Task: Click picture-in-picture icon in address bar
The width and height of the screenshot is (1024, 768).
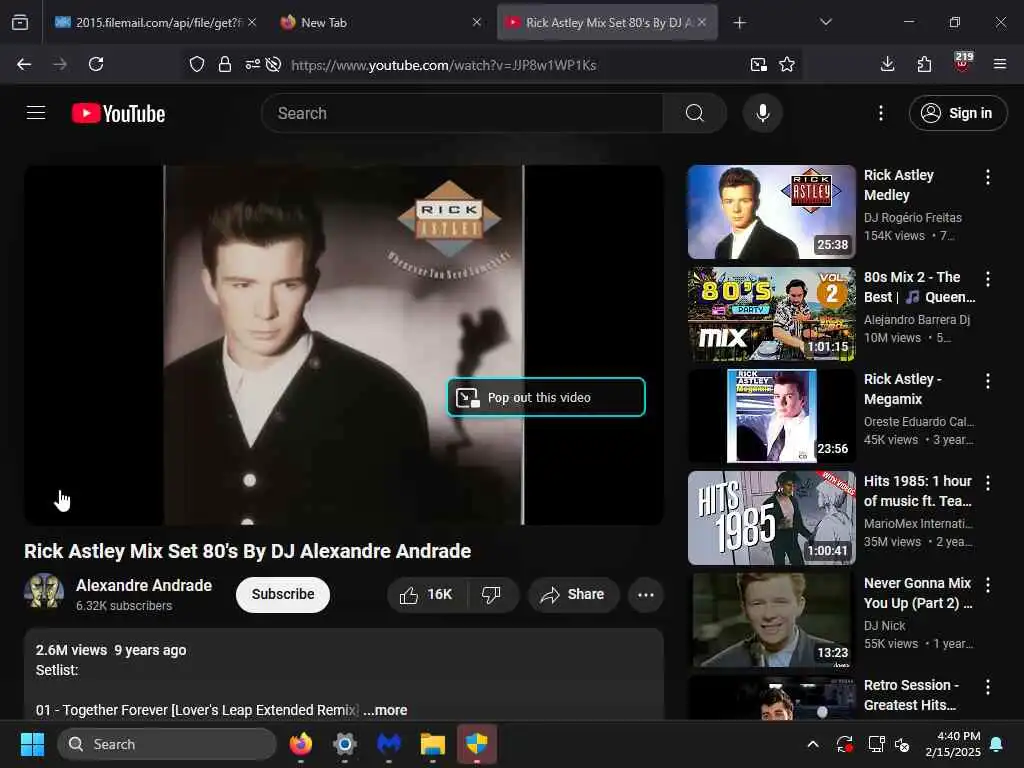Action: 758,64
